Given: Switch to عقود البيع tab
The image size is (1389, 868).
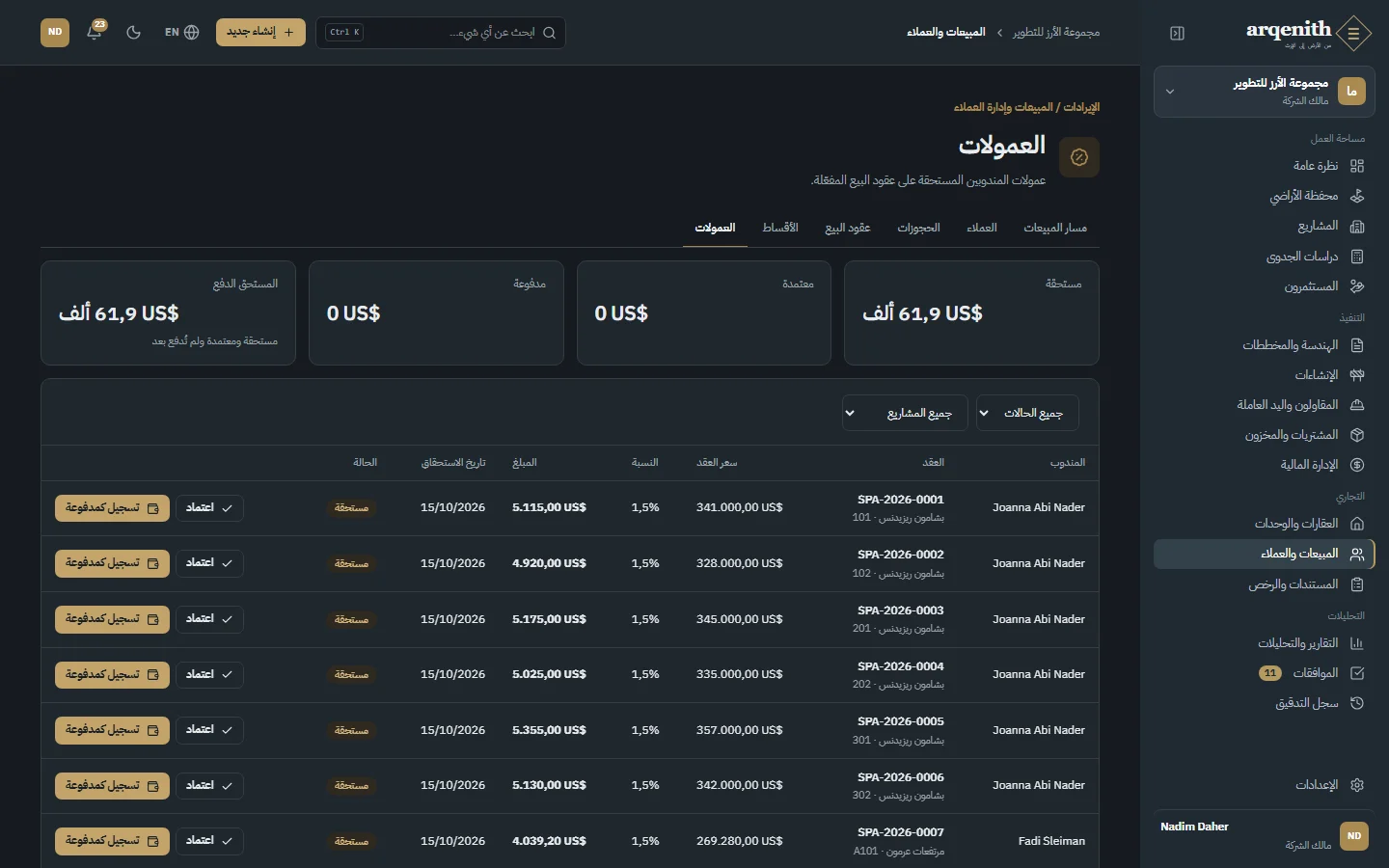Looking at the screenshot, I should coord(848,228).
